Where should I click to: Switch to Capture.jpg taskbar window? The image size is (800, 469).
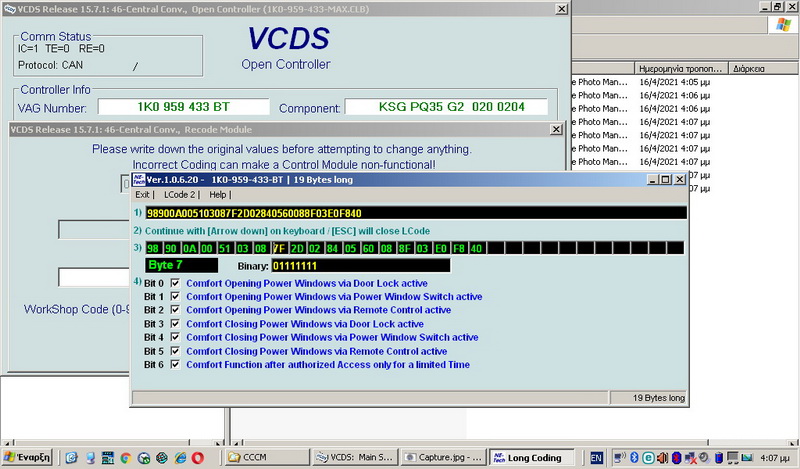click(443, 457)
